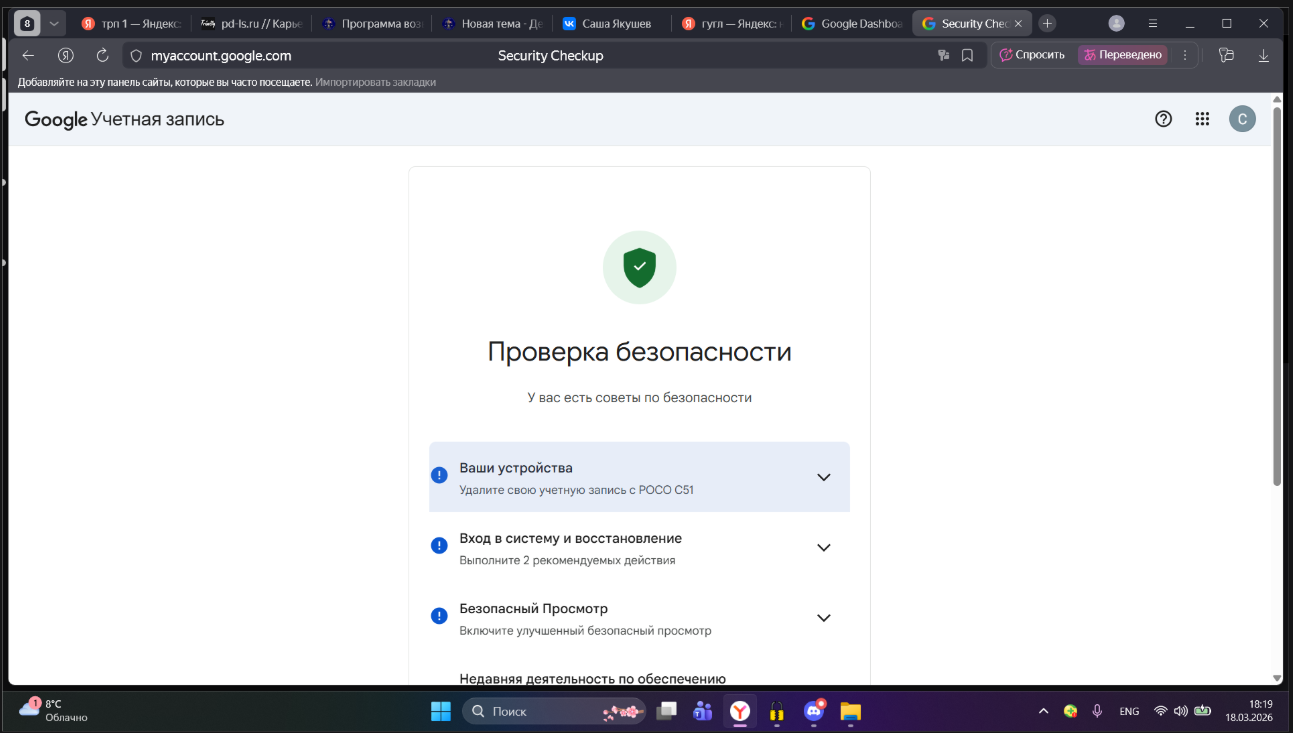Click the browser back arrow

pyautogui.click(x=28, y=56)
